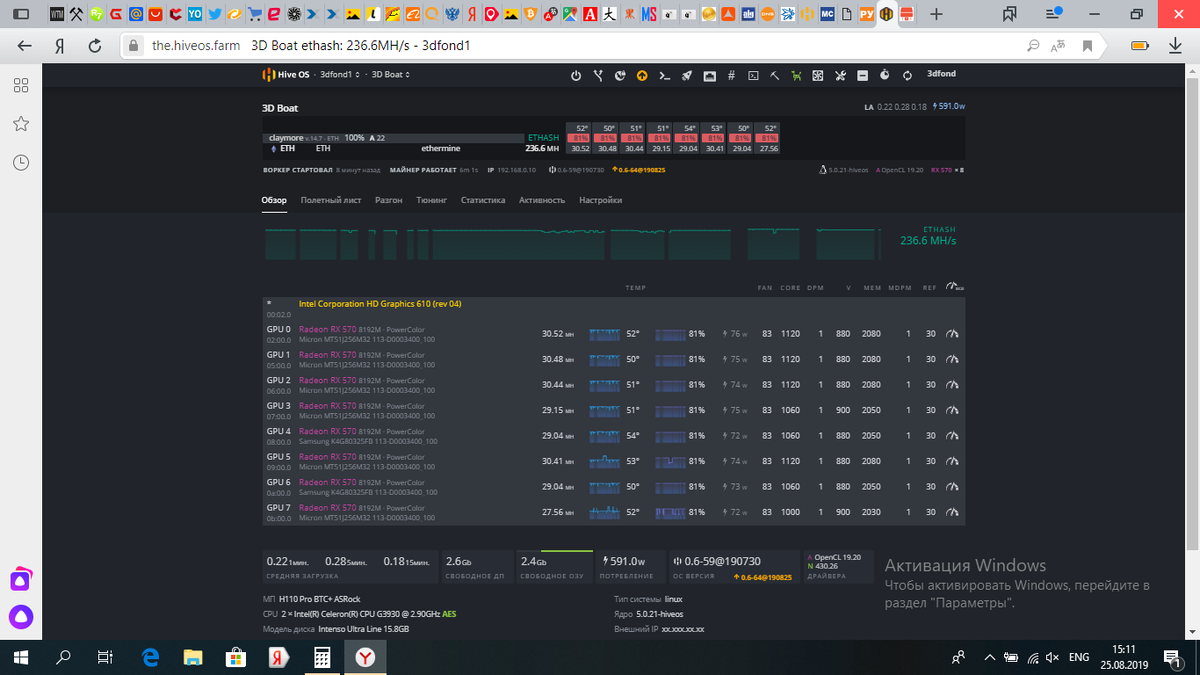
Task: Expand the 3dfond1 farm selector
Action: pyautogui.click(x=340, y=75)
